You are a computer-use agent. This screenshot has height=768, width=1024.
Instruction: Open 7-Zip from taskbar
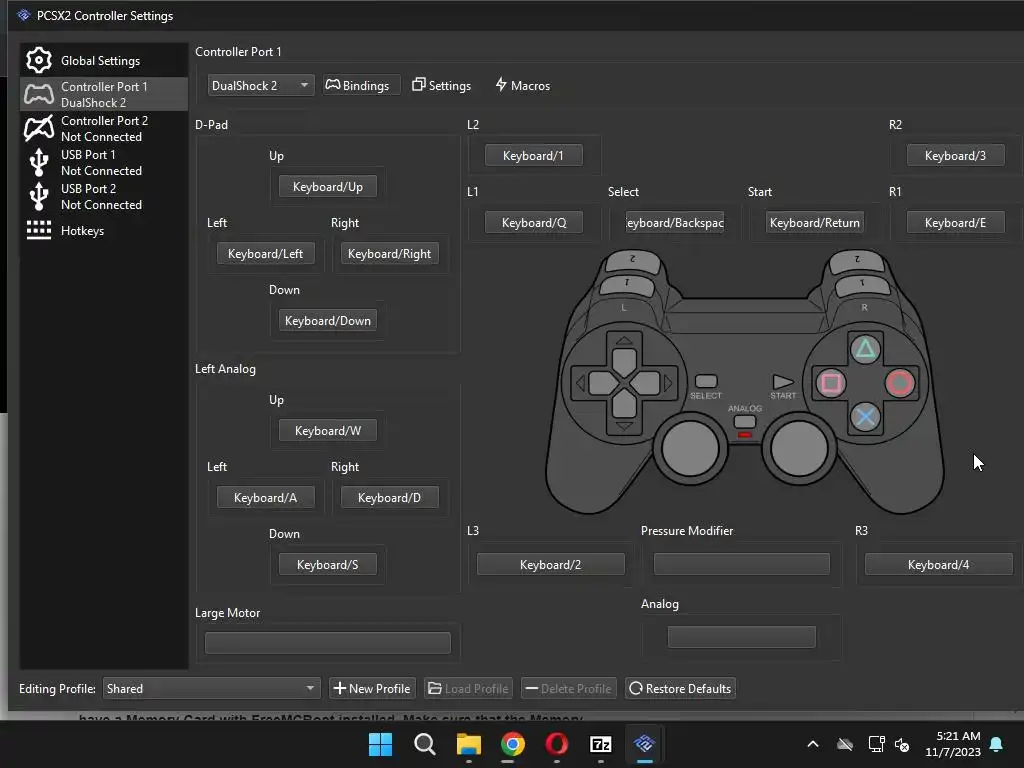point(600,744)
